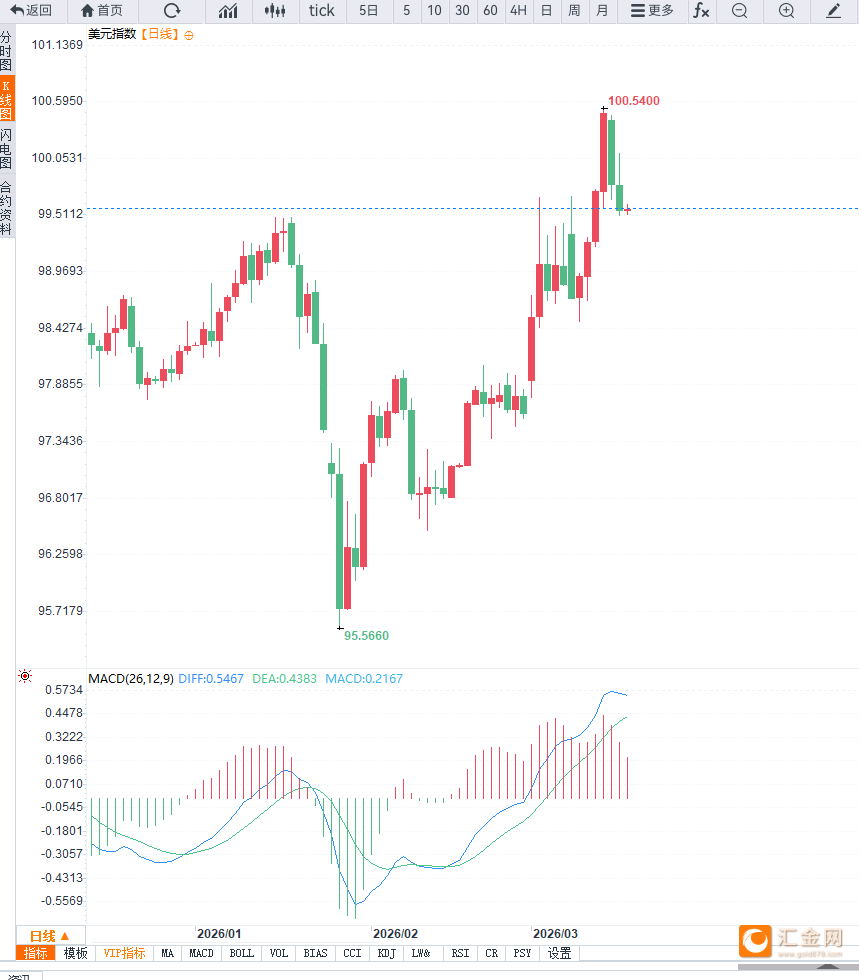Go to 首页 home page
This screenshot has width=859, height=980.
tap(101, 11)
